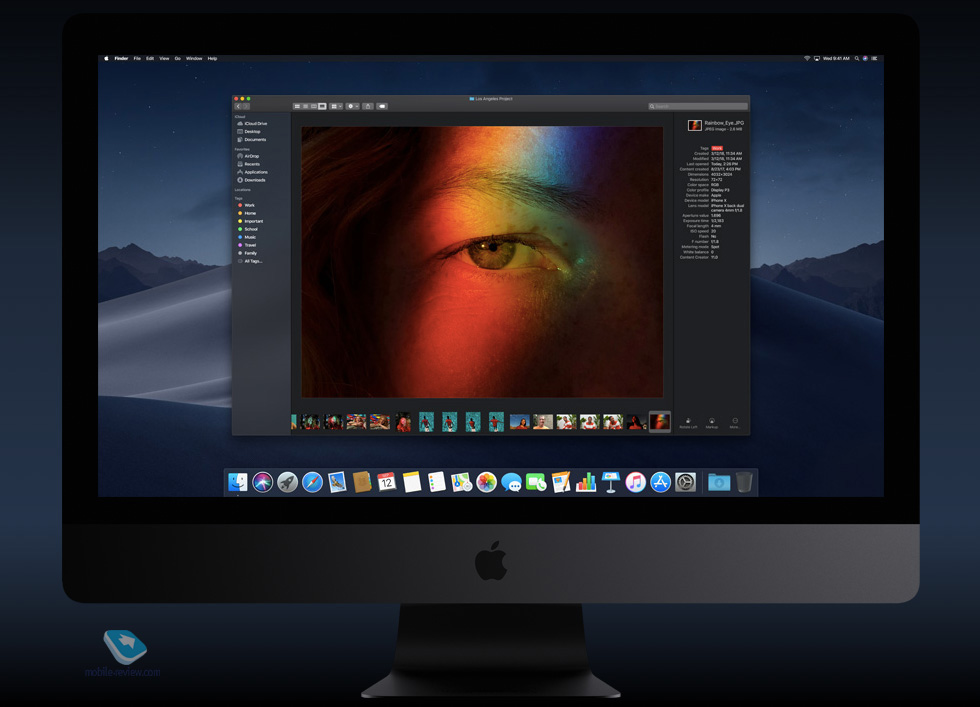Select the red Work tag in sidebar

(249, 205)
